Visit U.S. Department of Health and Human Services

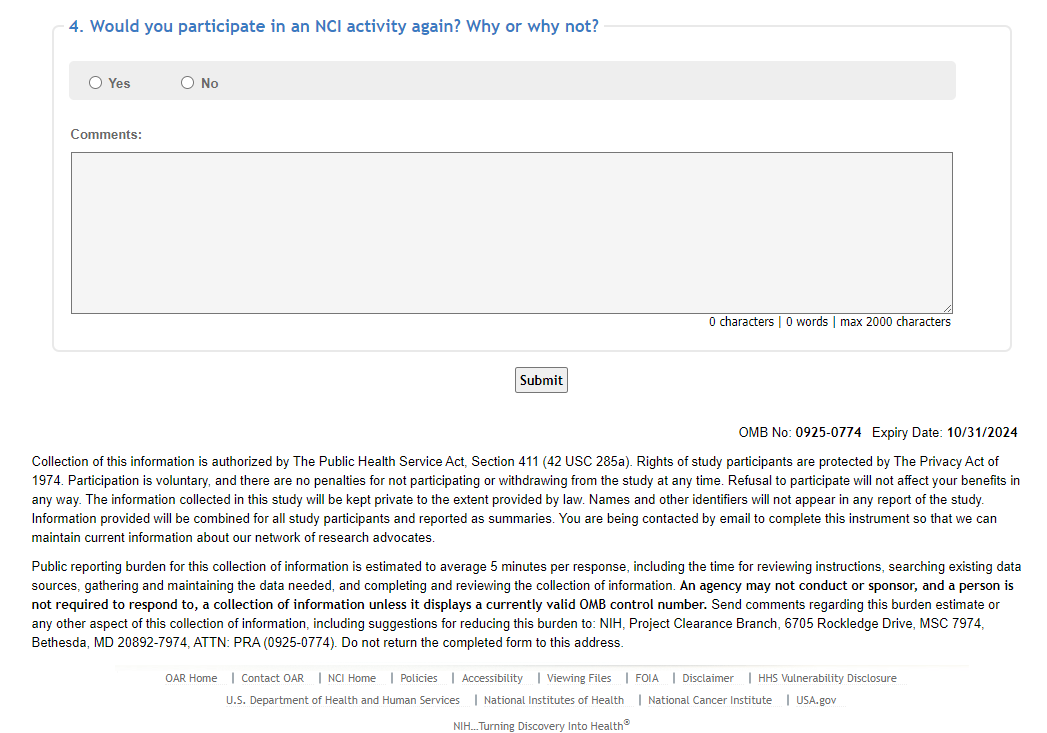point(343,700)
